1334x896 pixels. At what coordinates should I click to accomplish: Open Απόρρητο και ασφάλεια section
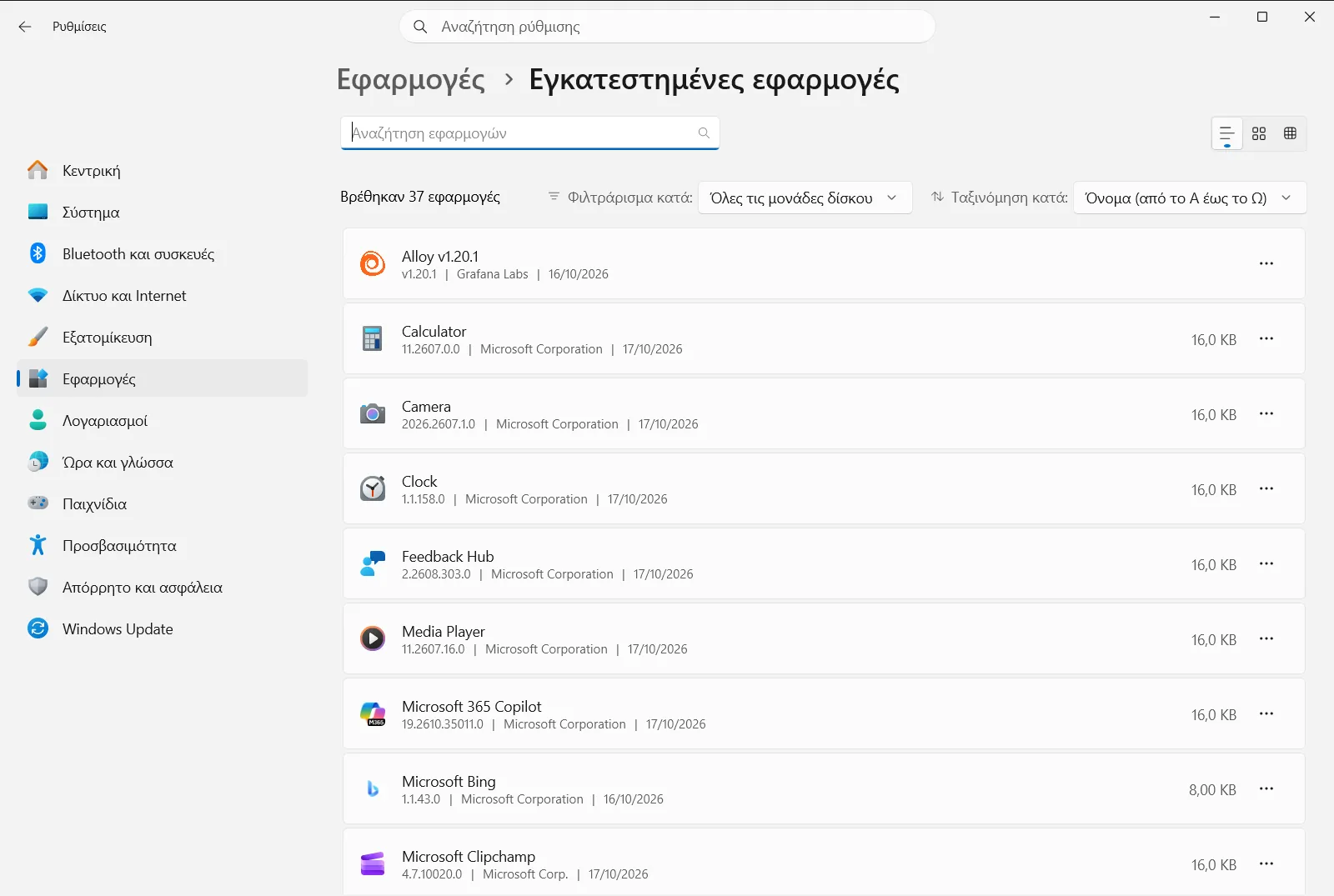(163, 587)
